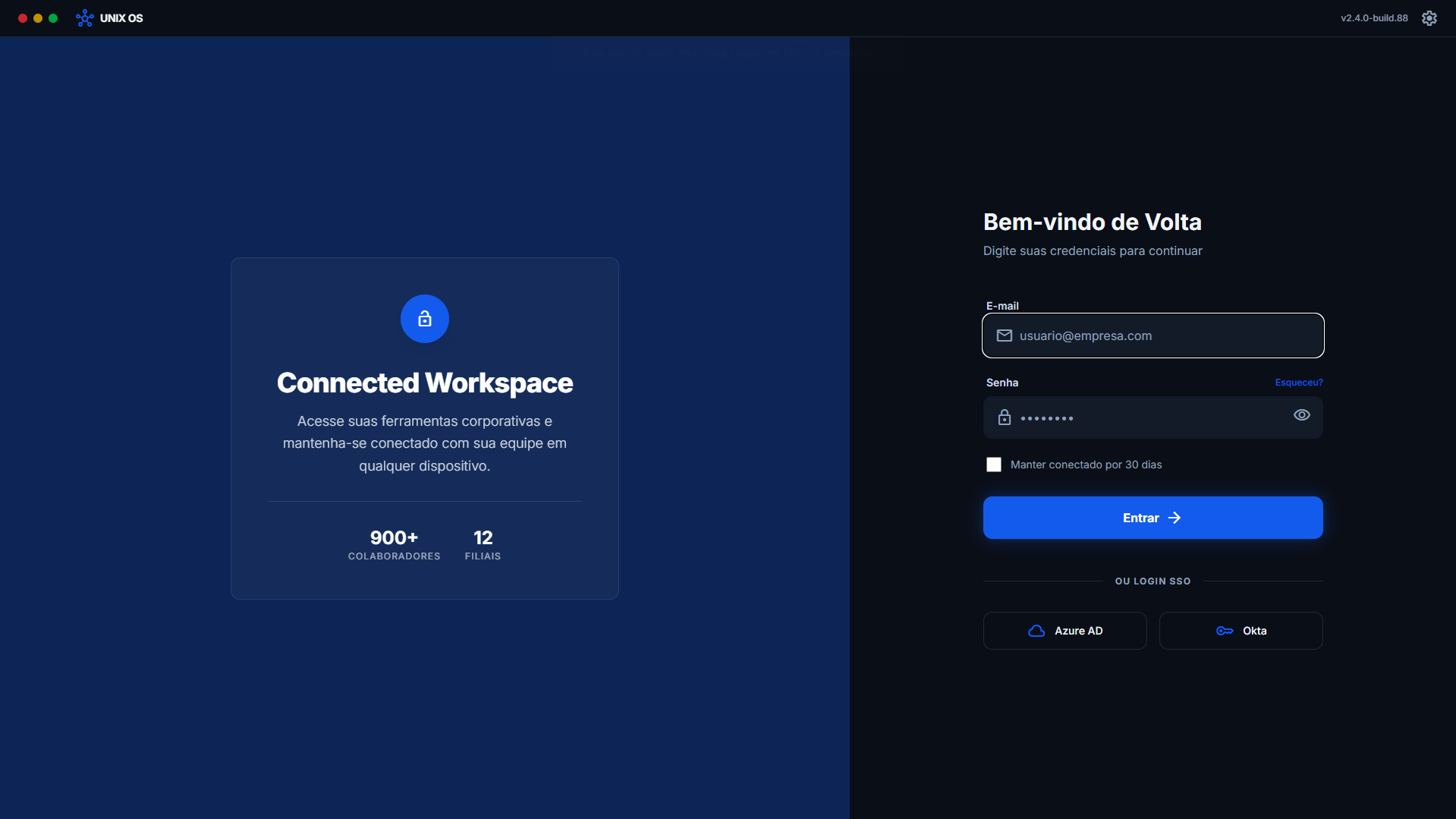Focus the E-mail input field
Viewport: 1456px width, 819px height.
(x=1161, y=335)
